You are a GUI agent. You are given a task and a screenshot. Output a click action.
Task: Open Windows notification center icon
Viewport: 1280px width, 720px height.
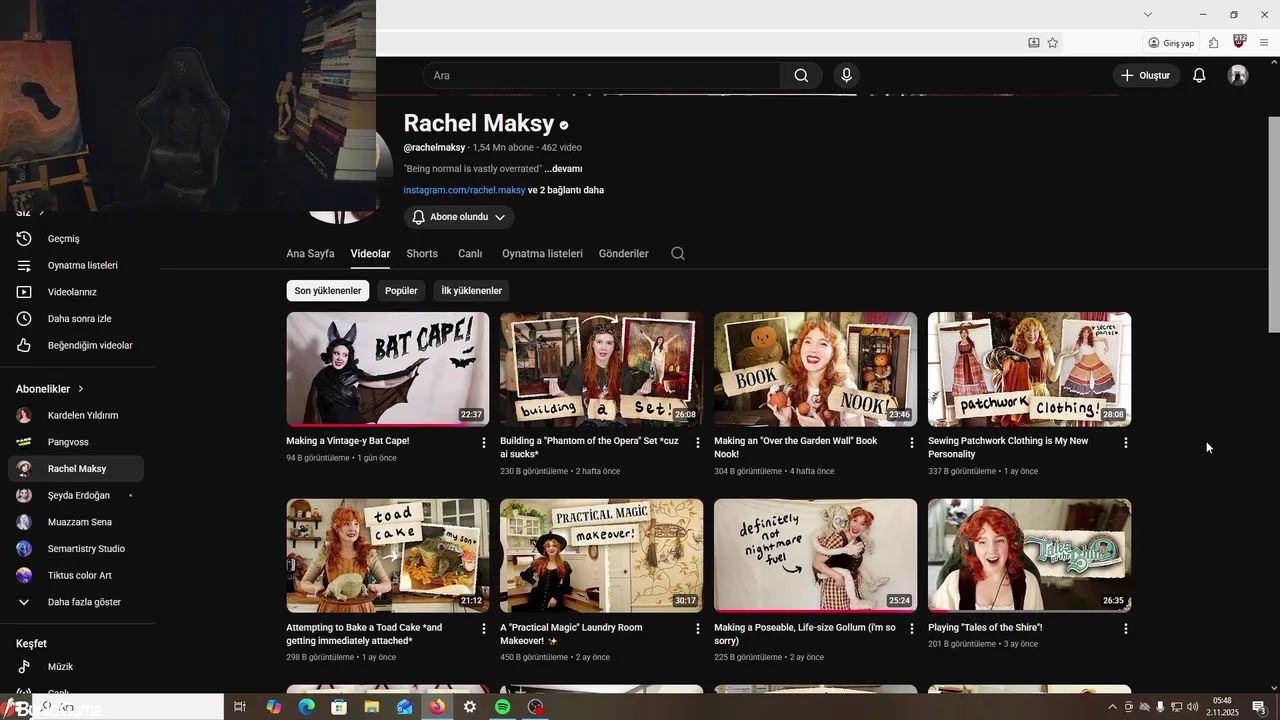(1259, 707)
